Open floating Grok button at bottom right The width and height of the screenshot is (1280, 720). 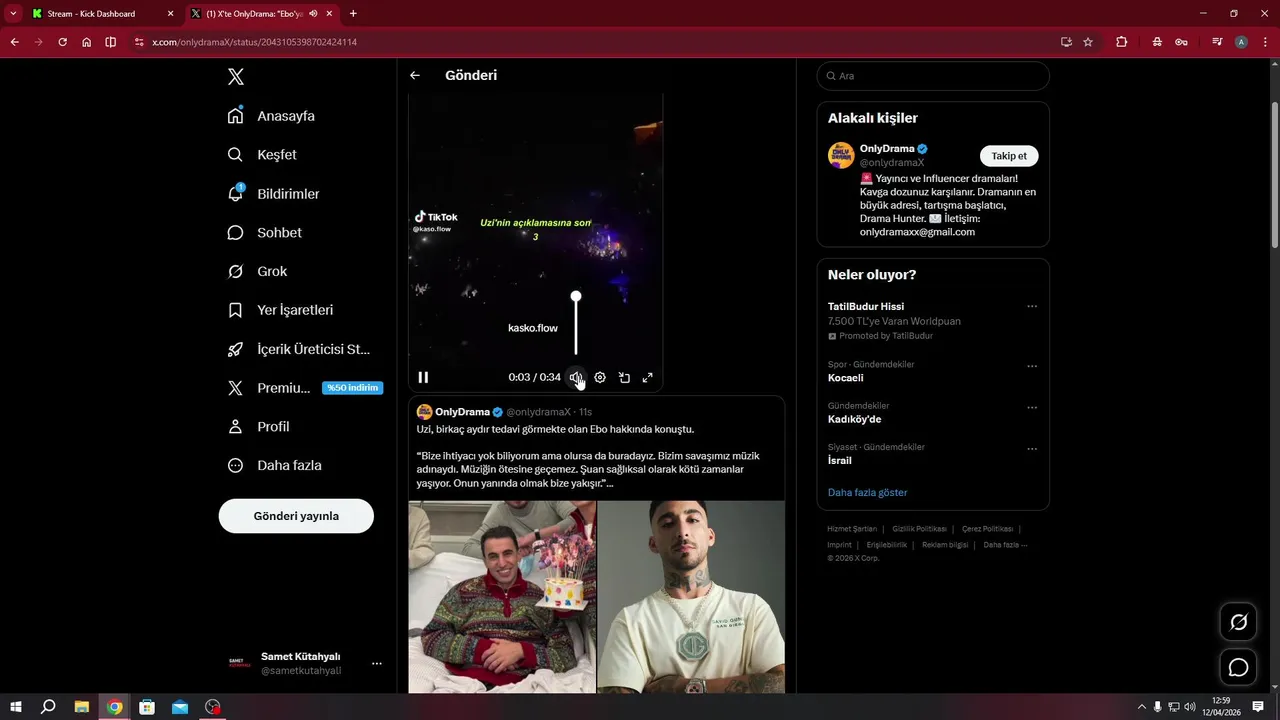click(x=1238, y=622)
